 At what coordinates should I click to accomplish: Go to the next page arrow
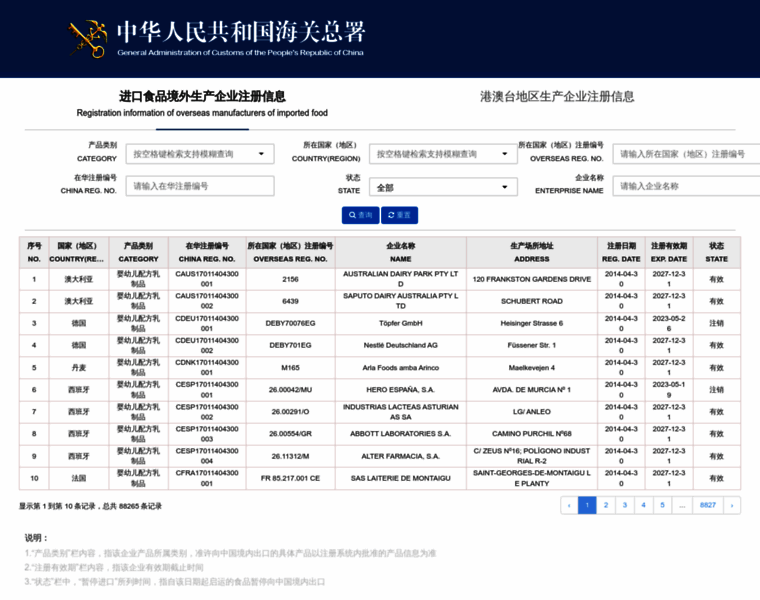pos(732,505)
